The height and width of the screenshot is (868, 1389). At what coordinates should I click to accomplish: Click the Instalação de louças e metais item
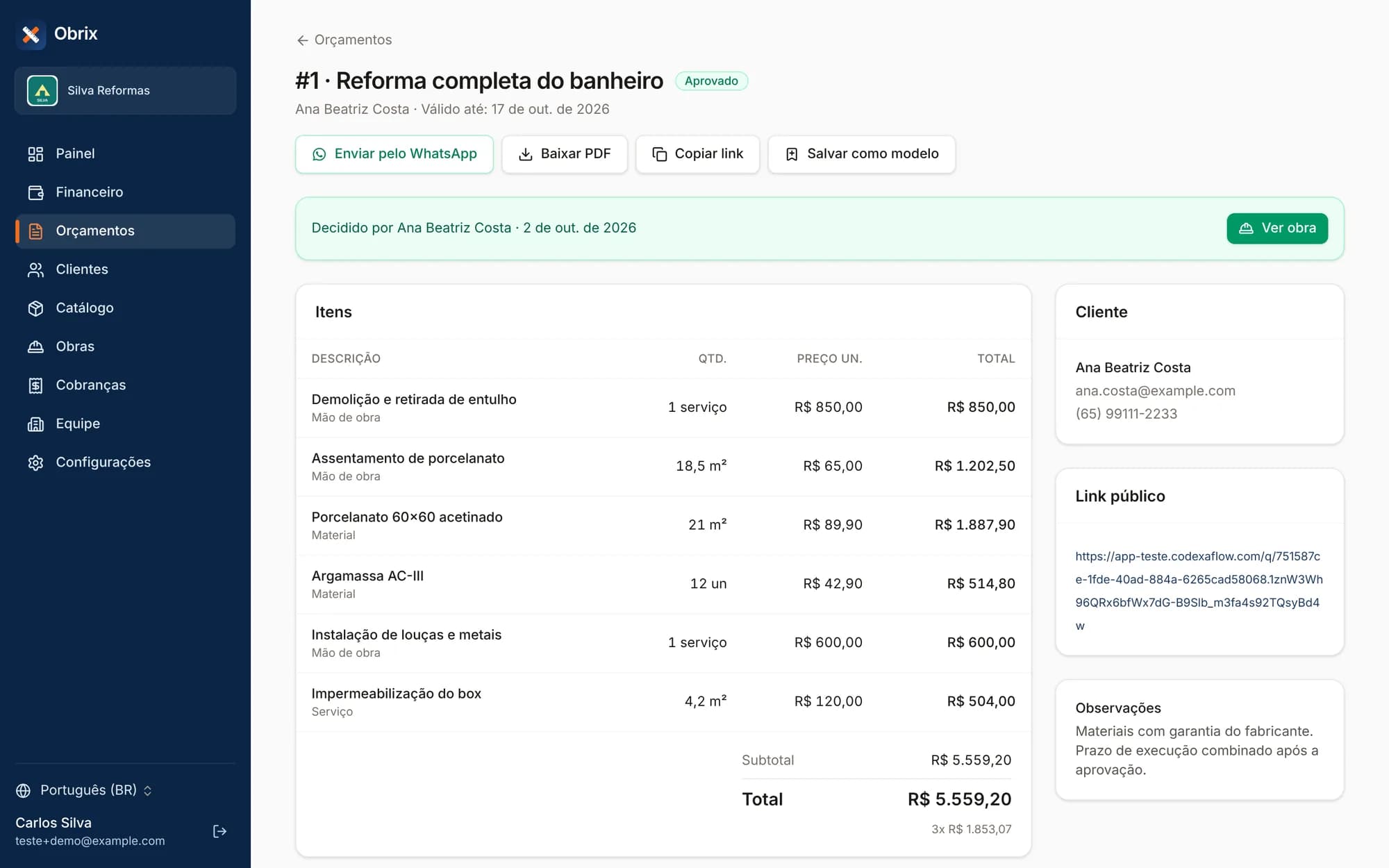coord(663,644)
